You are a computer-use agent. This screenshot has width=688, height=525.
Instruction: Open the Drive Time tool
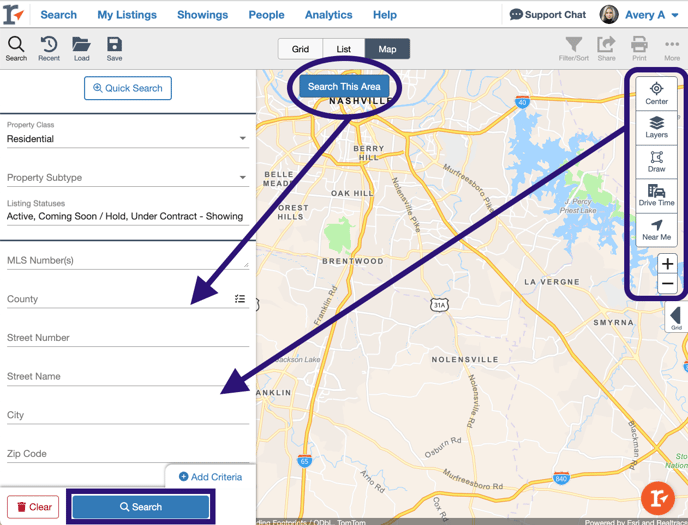[x=656, y=195]
